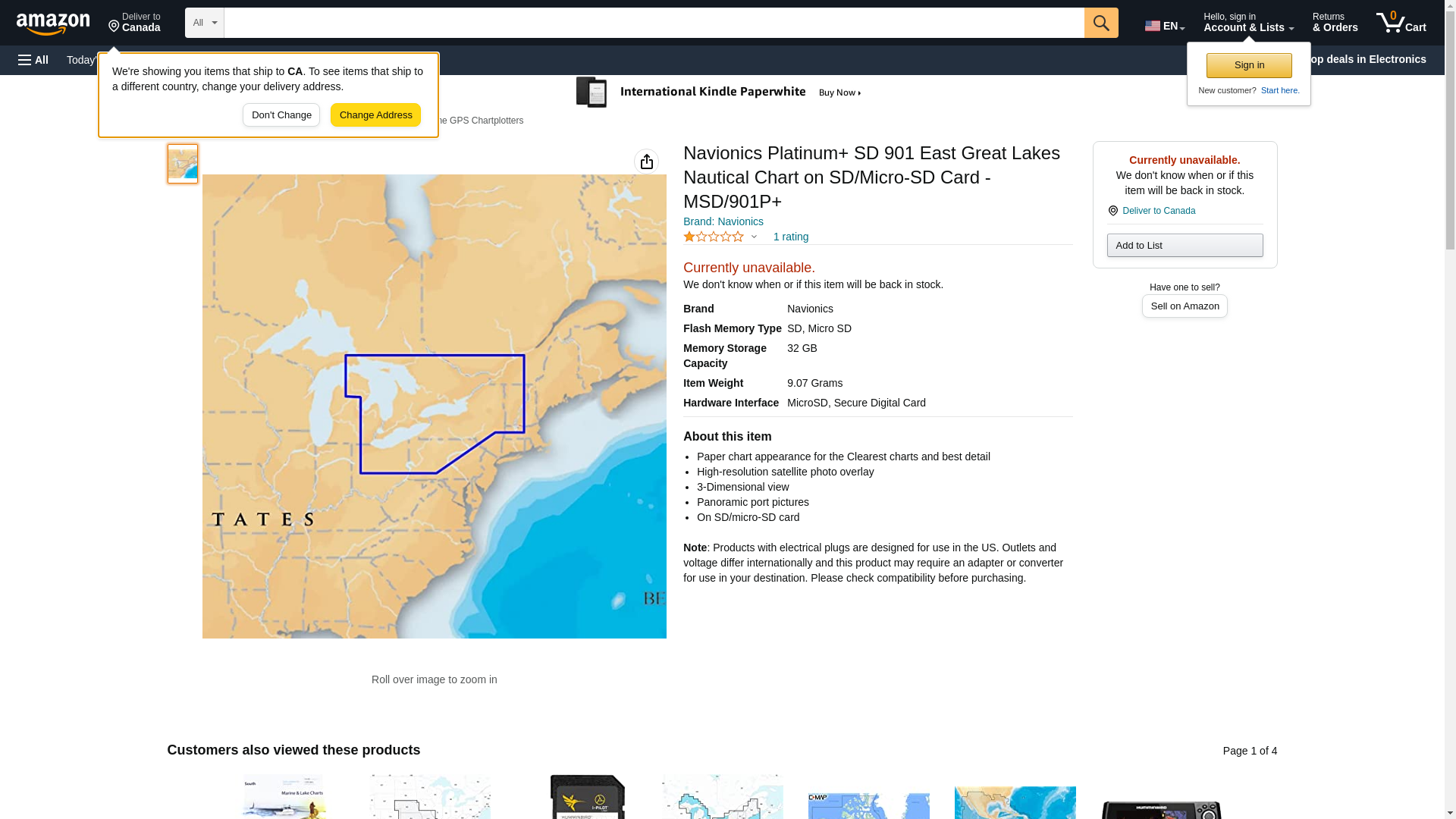Click the star rating graphic

coord(713,237)
